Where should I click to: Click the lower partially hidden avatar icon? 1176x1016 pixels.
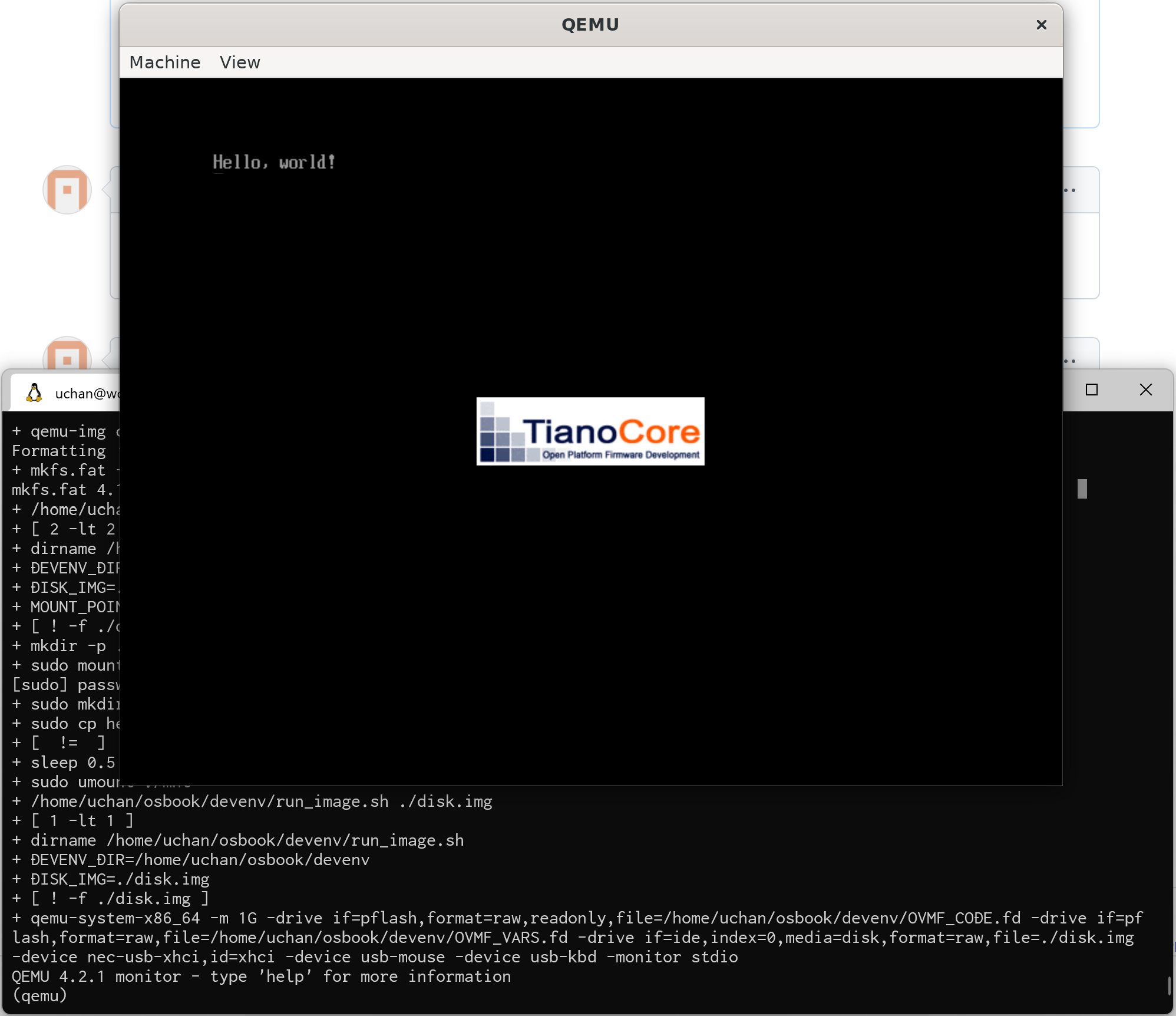(x=67, y=355)
